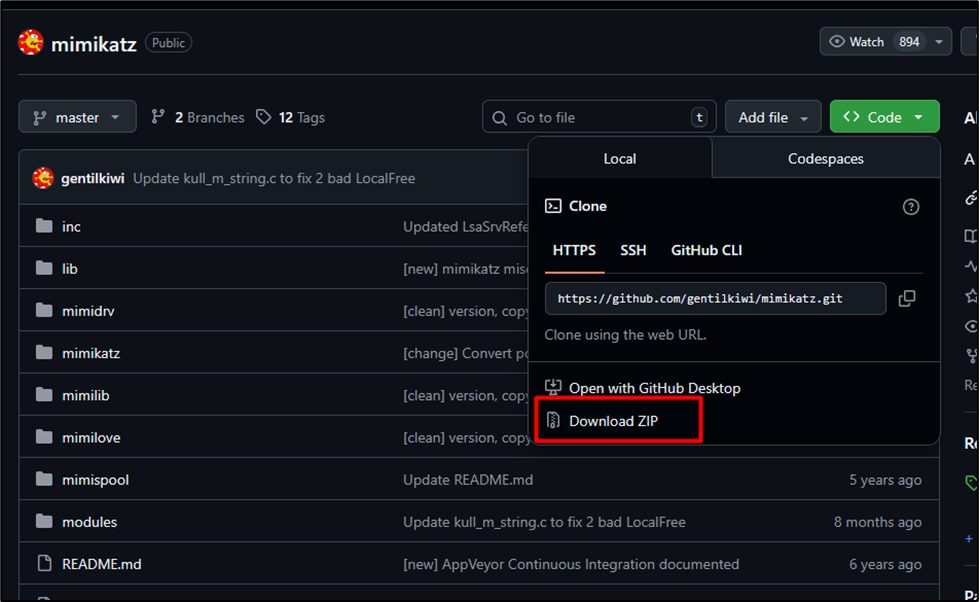
Task: Click the mimikatz repository name heading
Action: (x=94, y=44)
